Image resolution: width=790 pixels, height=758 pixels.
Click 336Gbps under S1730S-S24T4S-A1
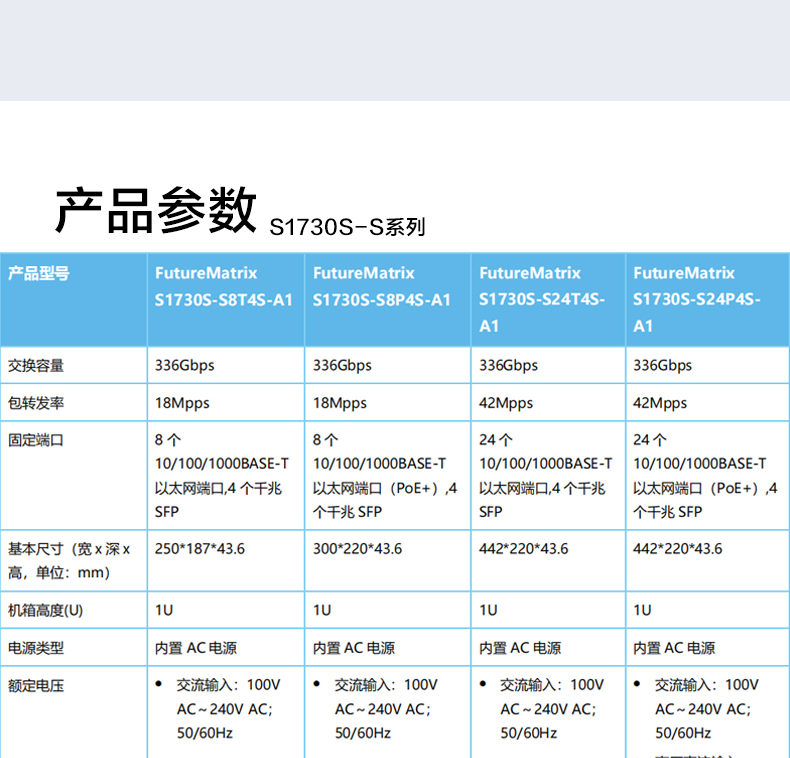pos(508,365)
